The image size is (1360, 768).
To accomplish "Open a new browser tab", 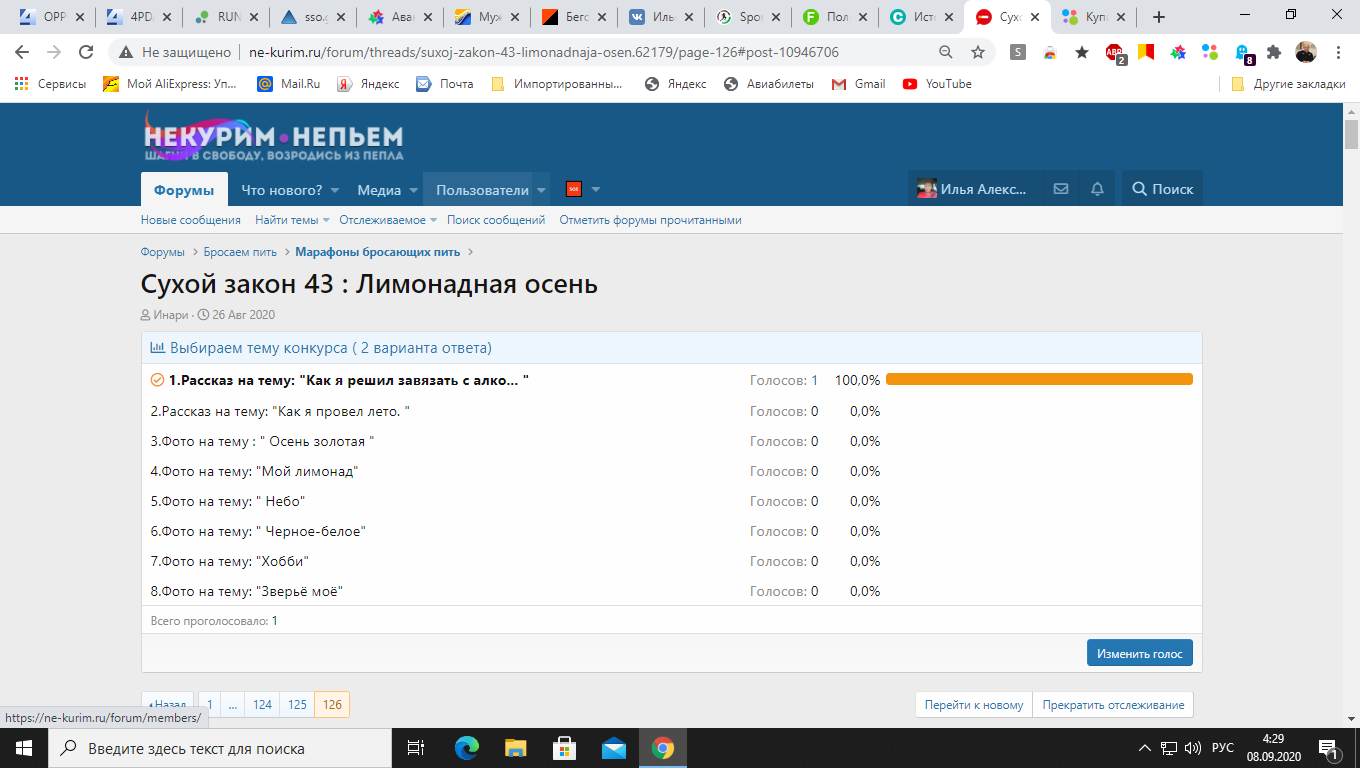I will pyautogui.click(x=1159, y=17).
